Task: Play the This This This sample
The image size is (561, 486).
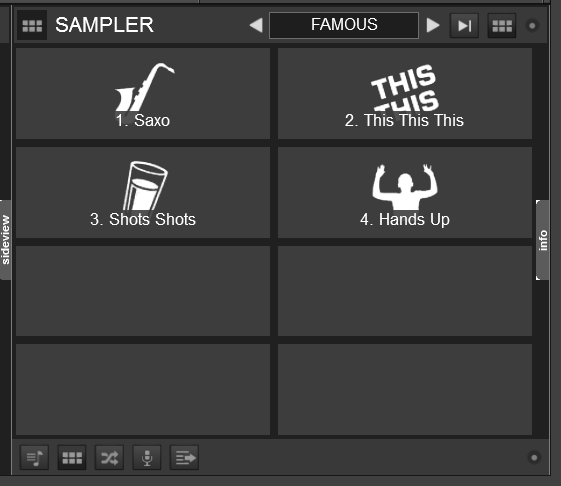Action: coord(405,93)
